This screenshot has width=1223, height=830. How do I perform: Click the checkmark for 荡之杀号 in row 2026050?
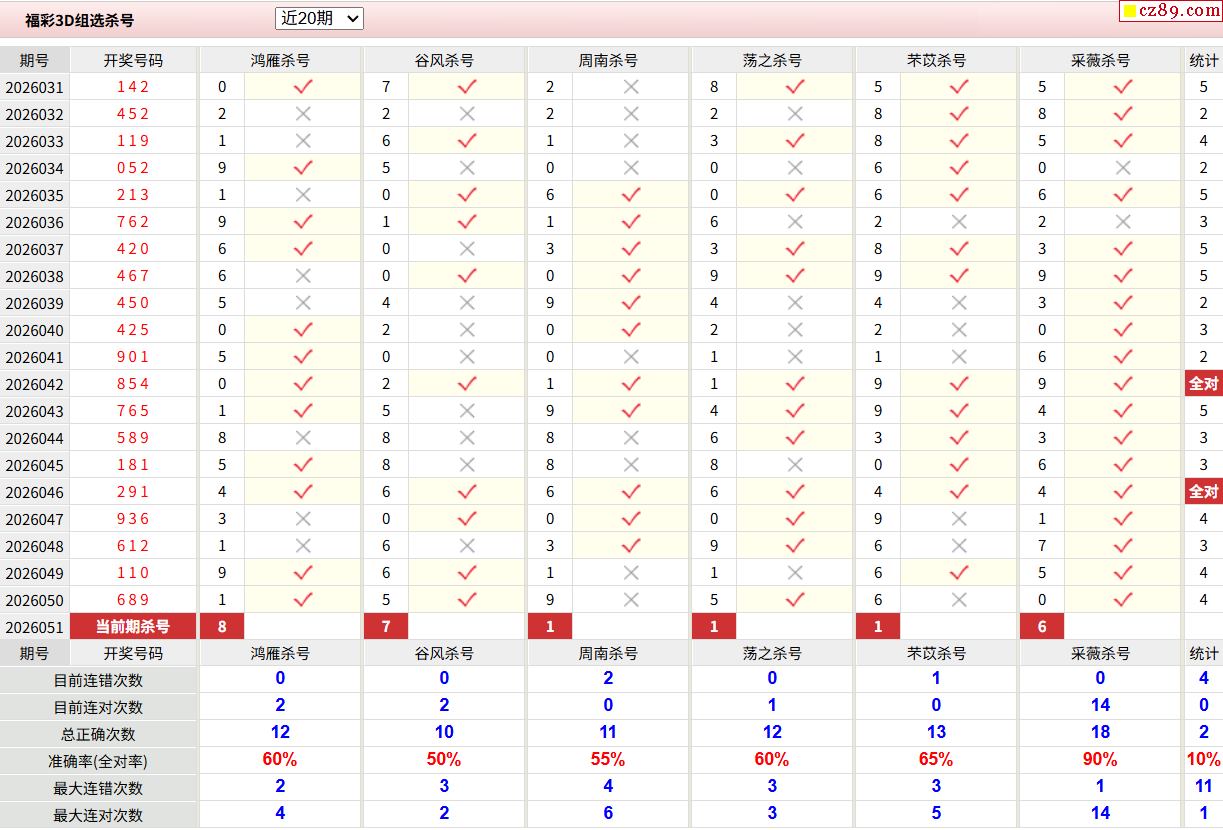[795, 600]
